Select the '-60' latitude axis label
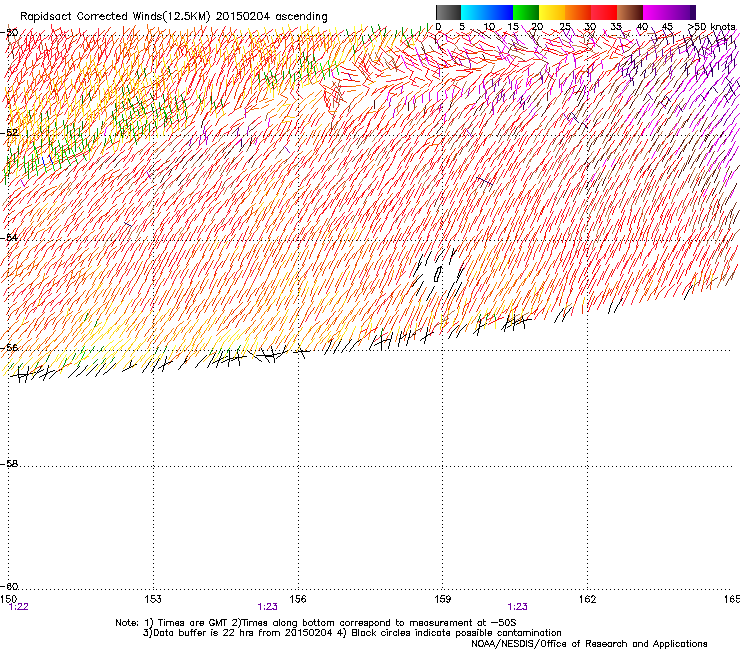 (x=9, y=586)
